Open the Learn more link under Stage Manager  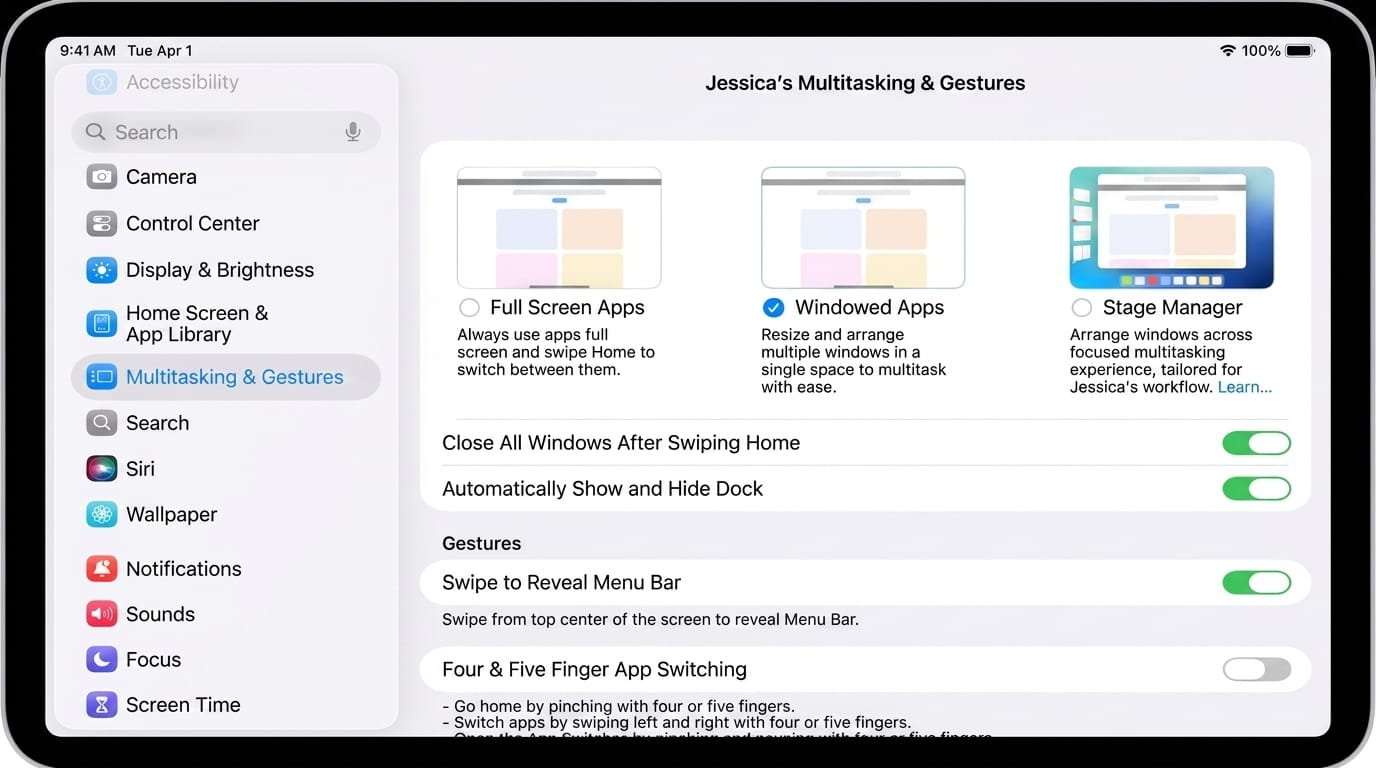pos(1245,387)
